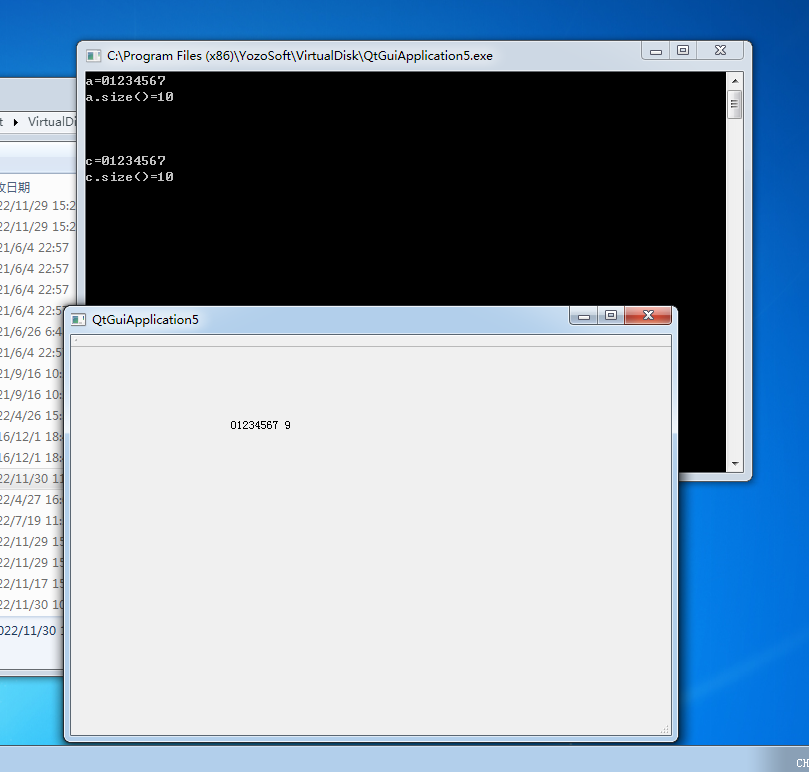The width and height of the screenshot is (809, 772).
Task: Click the date column header in Explorer
Action: pos(15,187)
